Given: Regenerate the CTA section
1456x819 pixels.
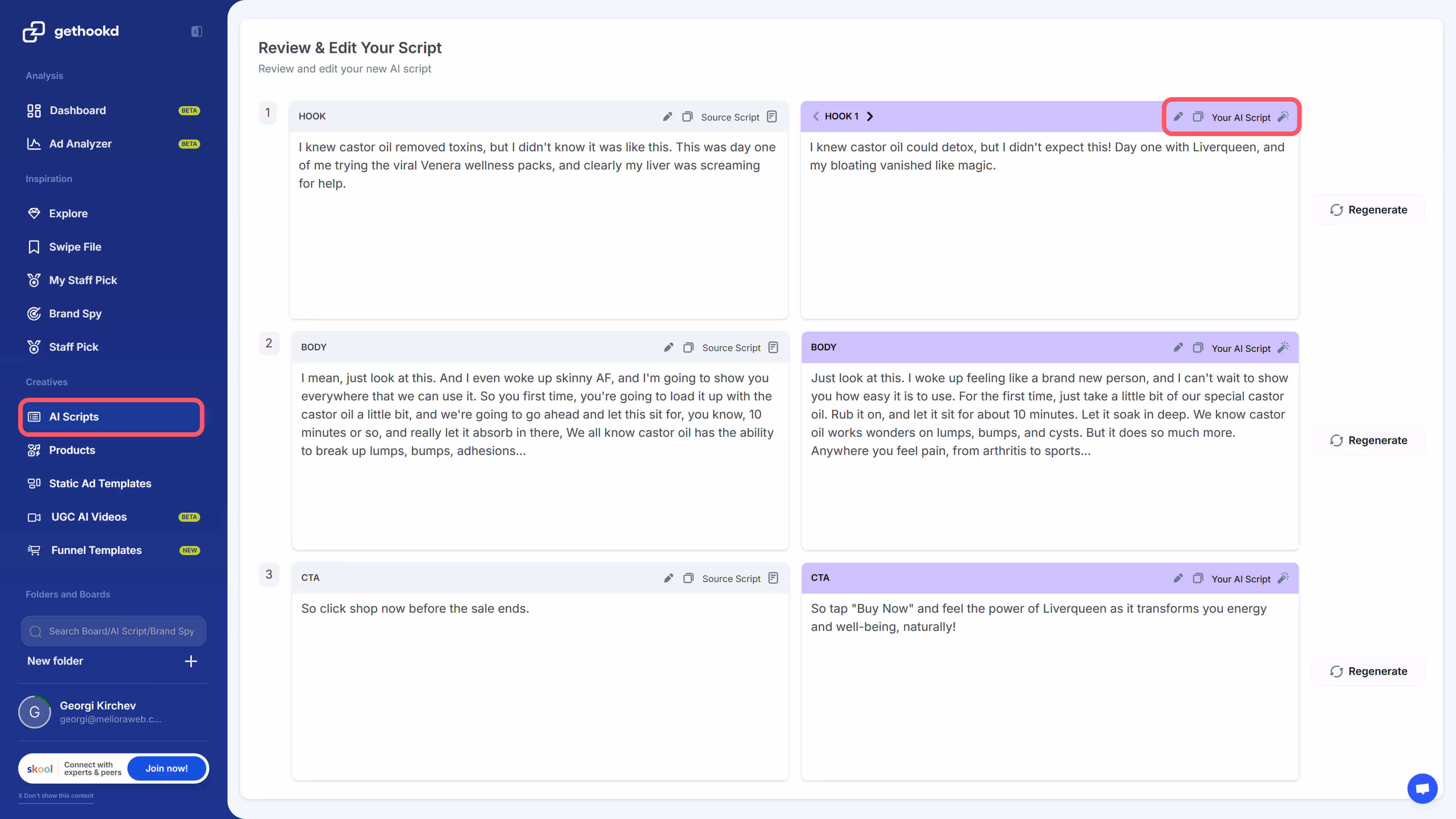Looking at the screenshot, I should point(1368,671).
